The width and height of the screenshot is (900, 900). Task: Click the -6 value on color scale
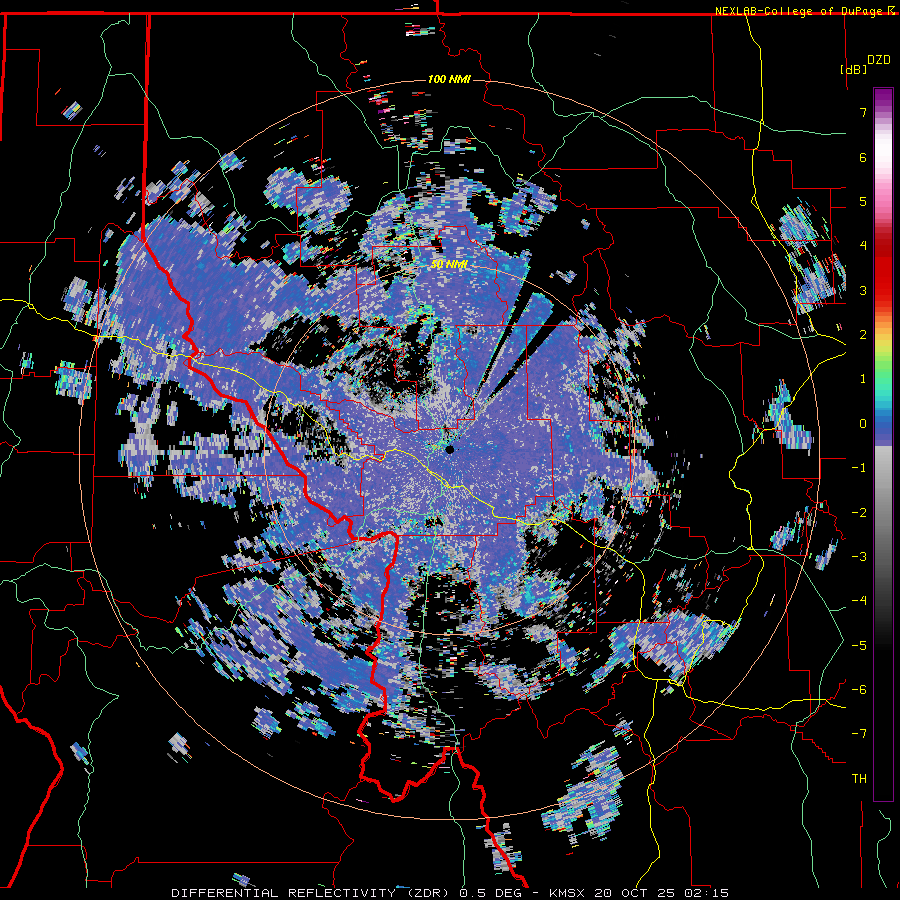point(859,690)
